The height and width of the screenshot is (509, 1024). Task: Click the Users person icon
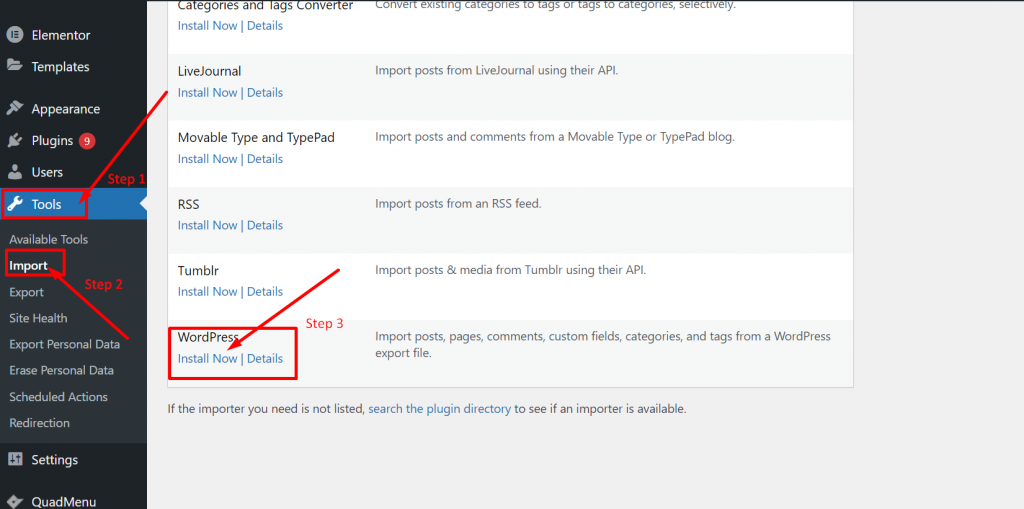click(x=15, y=172)
